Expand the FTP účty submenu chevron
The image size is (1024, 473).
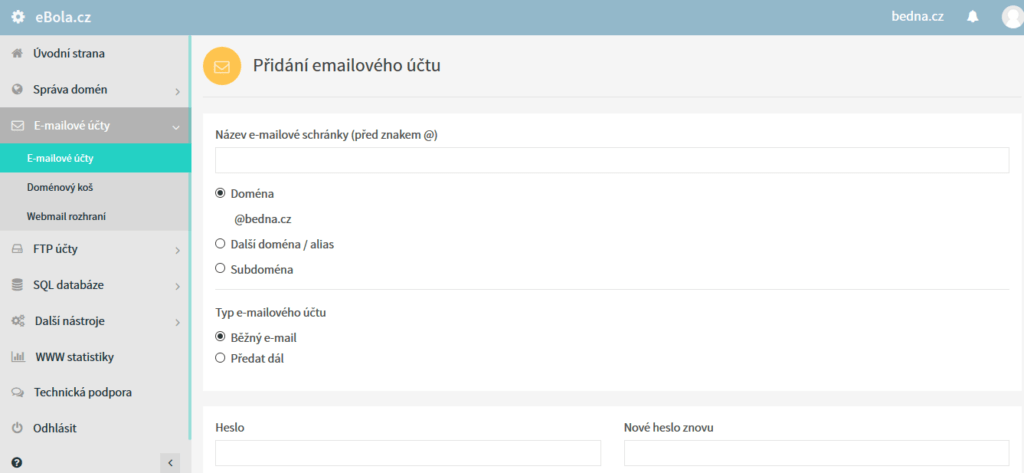point(177,250)
